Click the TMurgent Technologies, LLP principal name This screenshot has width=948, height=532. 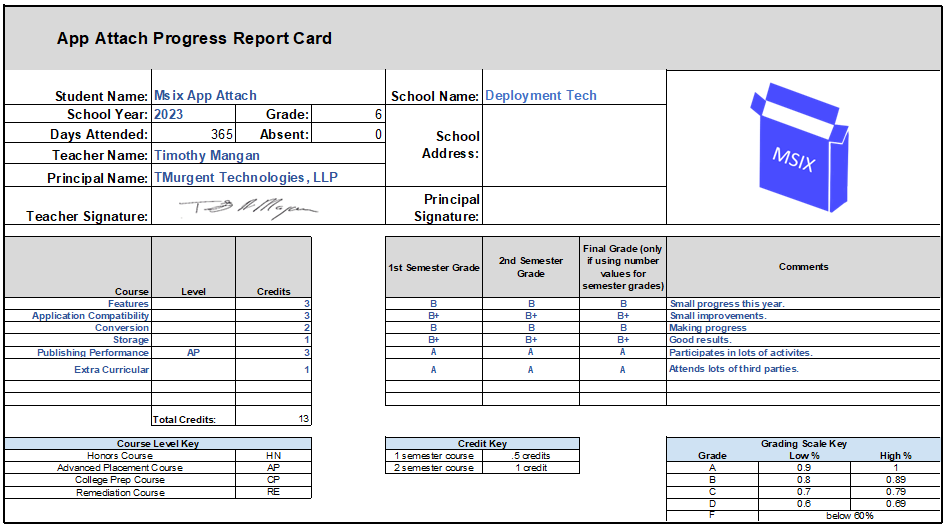point(246,177)
